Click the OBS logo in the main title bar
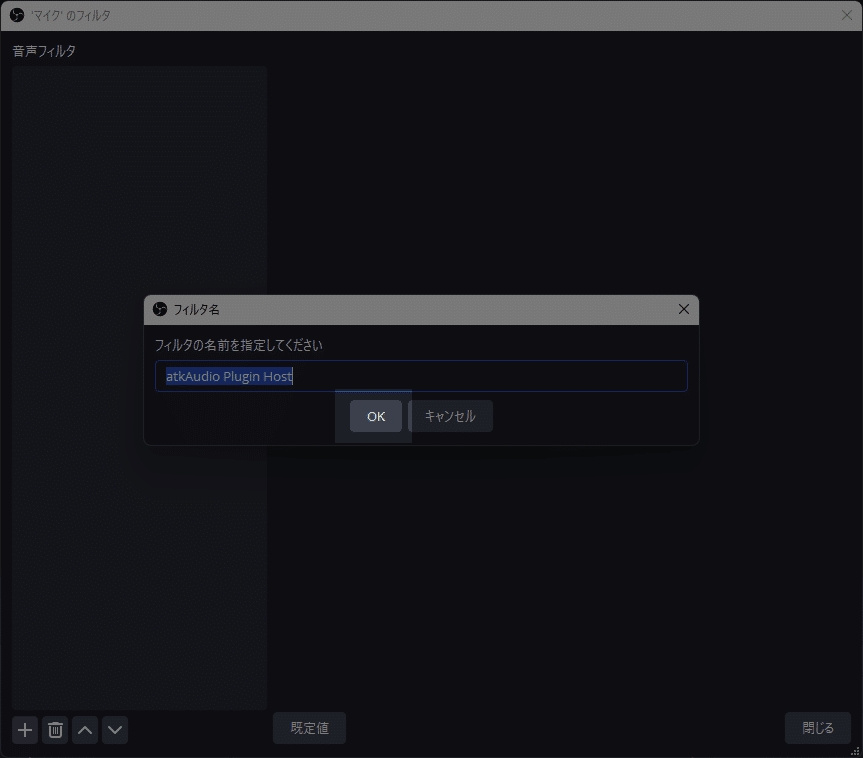This screenshot has width=863, height=758. click(x=17, y=15)
